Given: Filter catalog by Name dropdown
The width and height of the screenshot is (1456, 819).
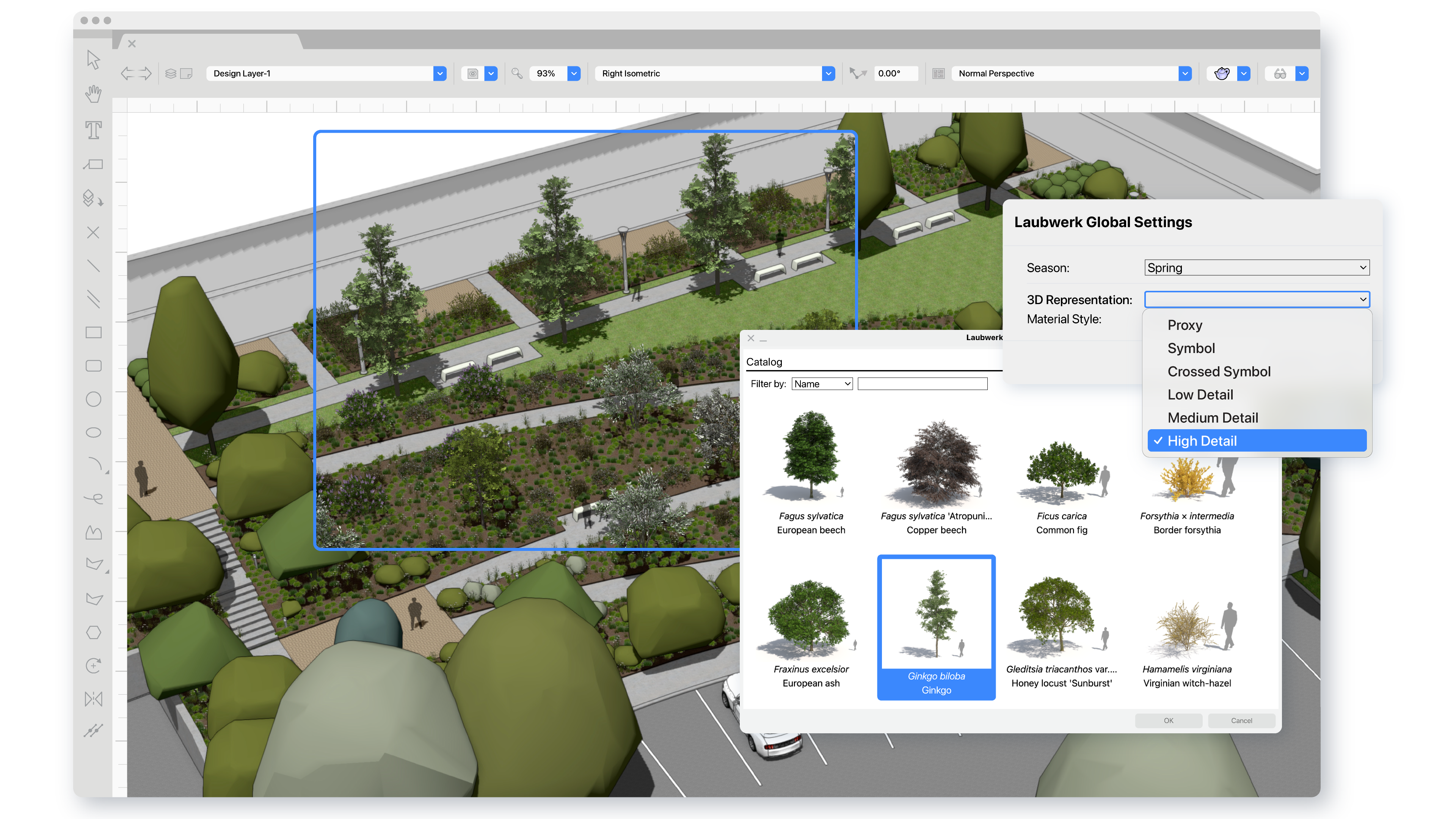Looking at the screenshot, I should pos(820,384).
